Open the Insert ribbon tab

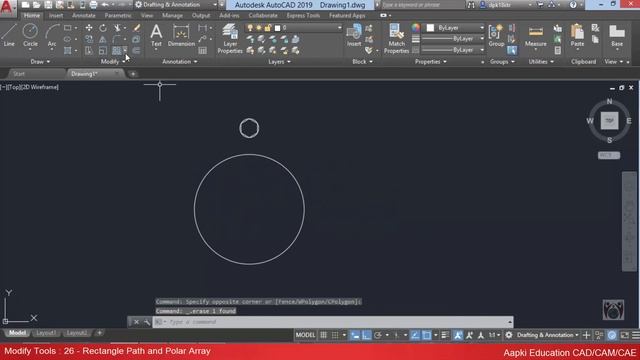[56, 16]
